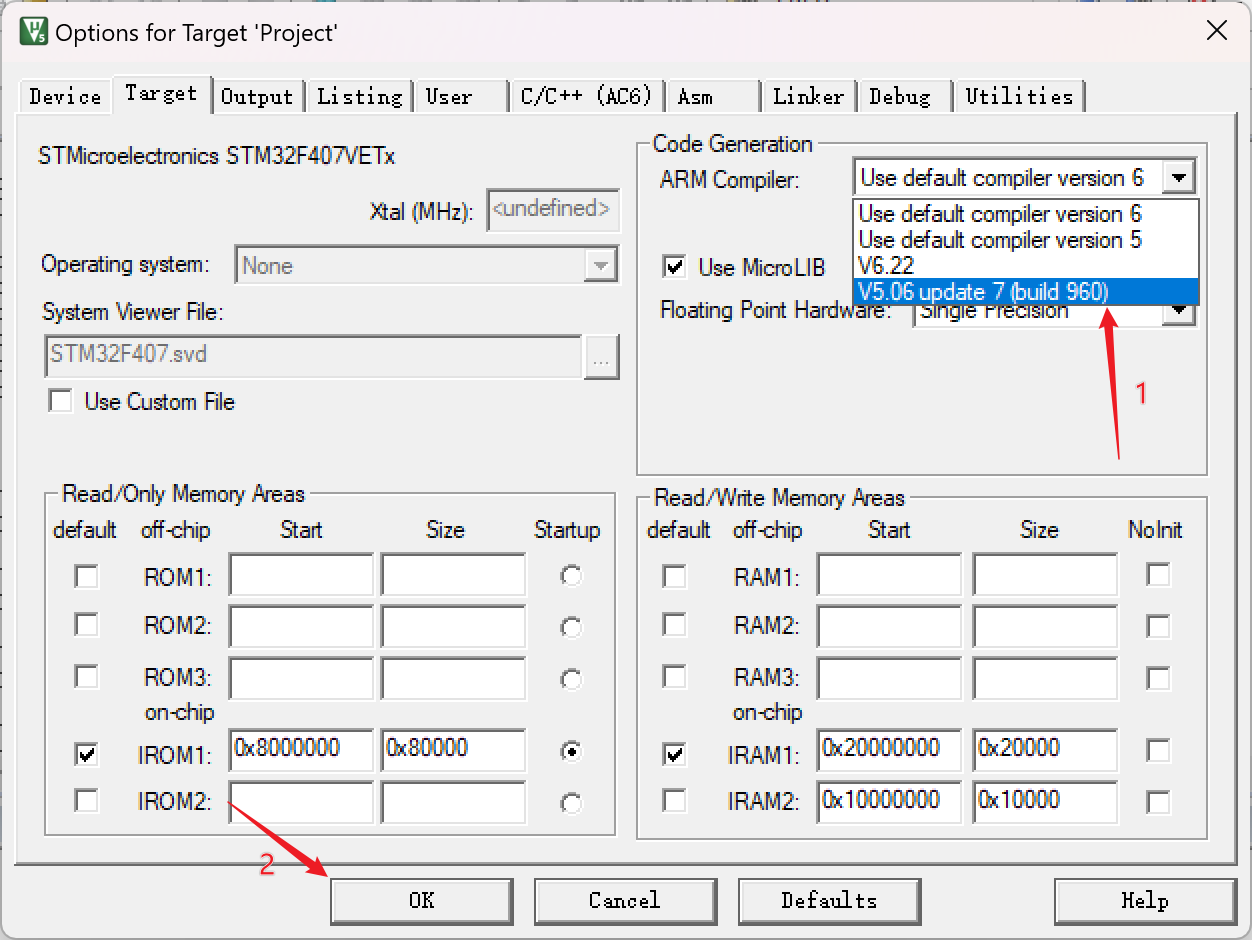Enable NoInit for IRAM1

1158,751
